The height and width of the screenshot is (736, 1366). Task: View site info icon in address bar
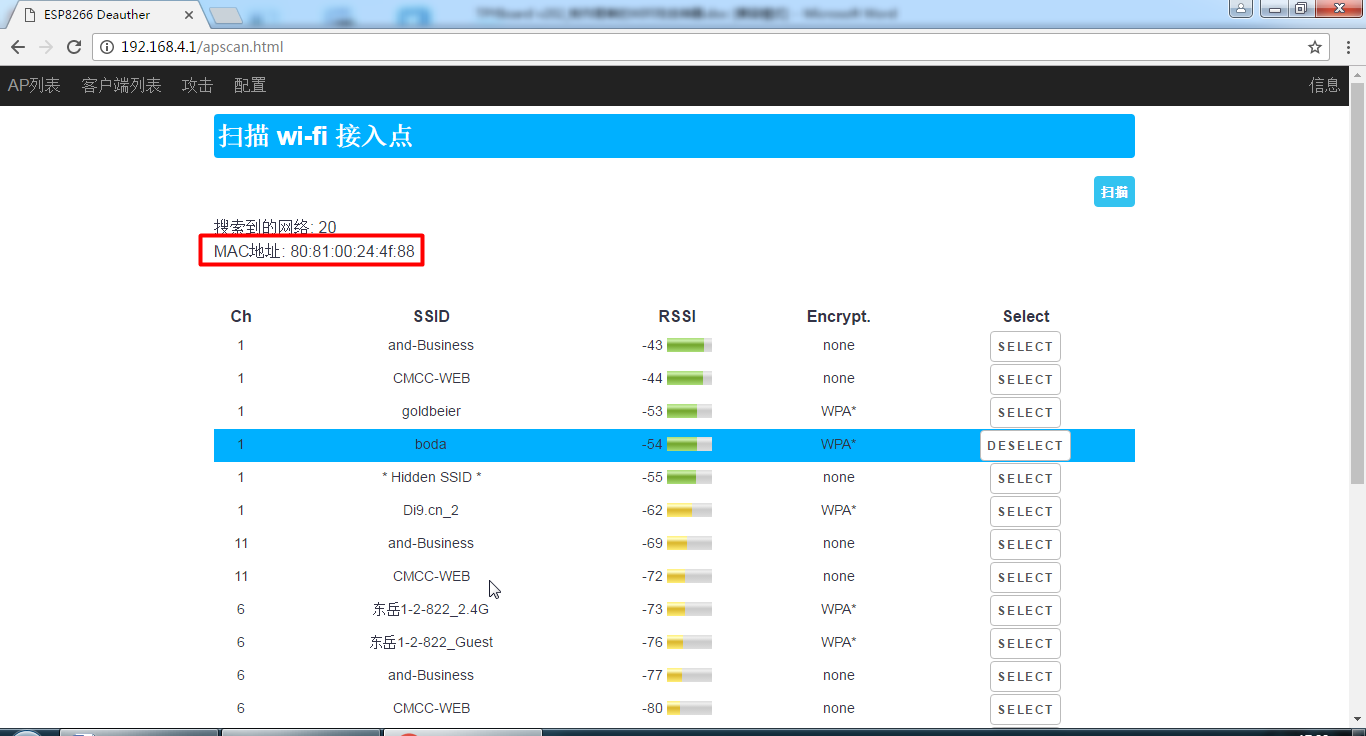tap(107, 47)
